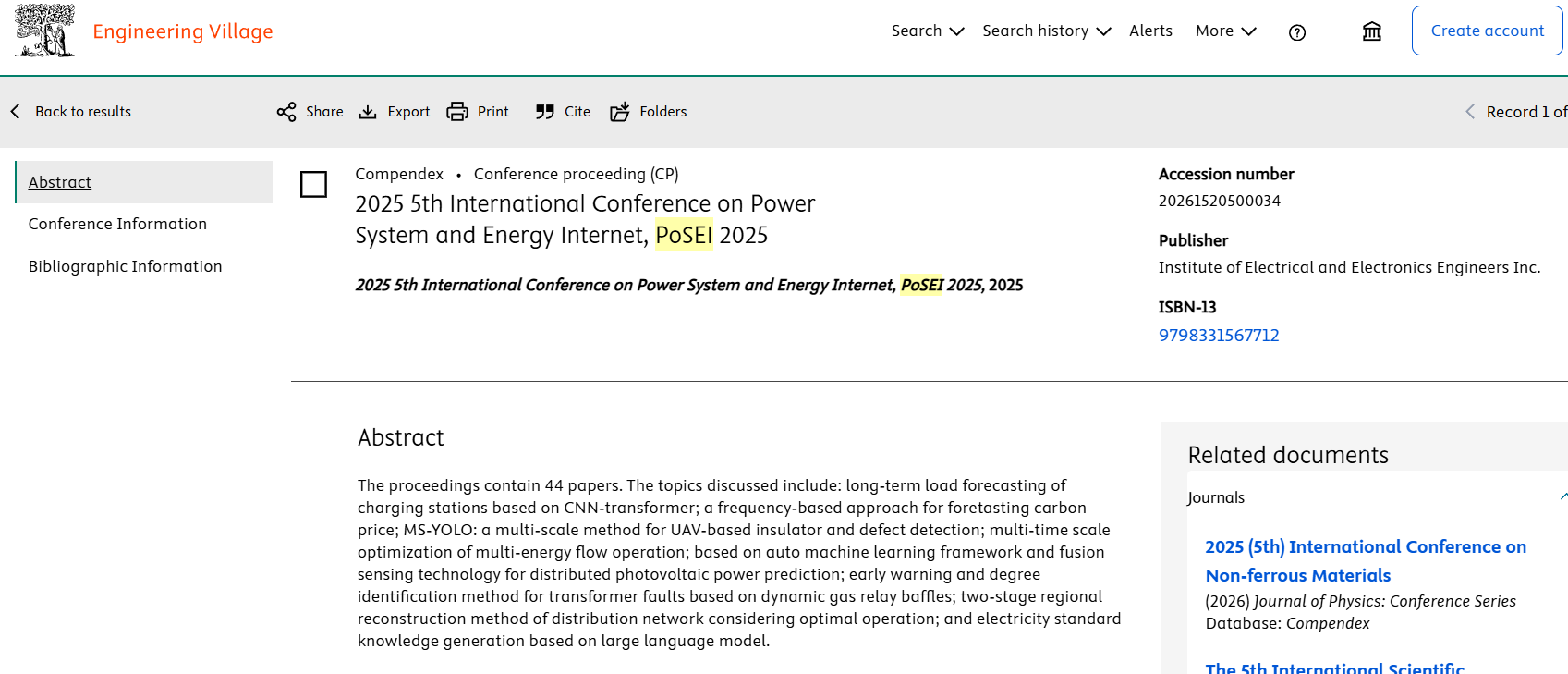Click the Cite quotation mark icon
Viewport: 1568px width, 674px height.
coord(545,112)
